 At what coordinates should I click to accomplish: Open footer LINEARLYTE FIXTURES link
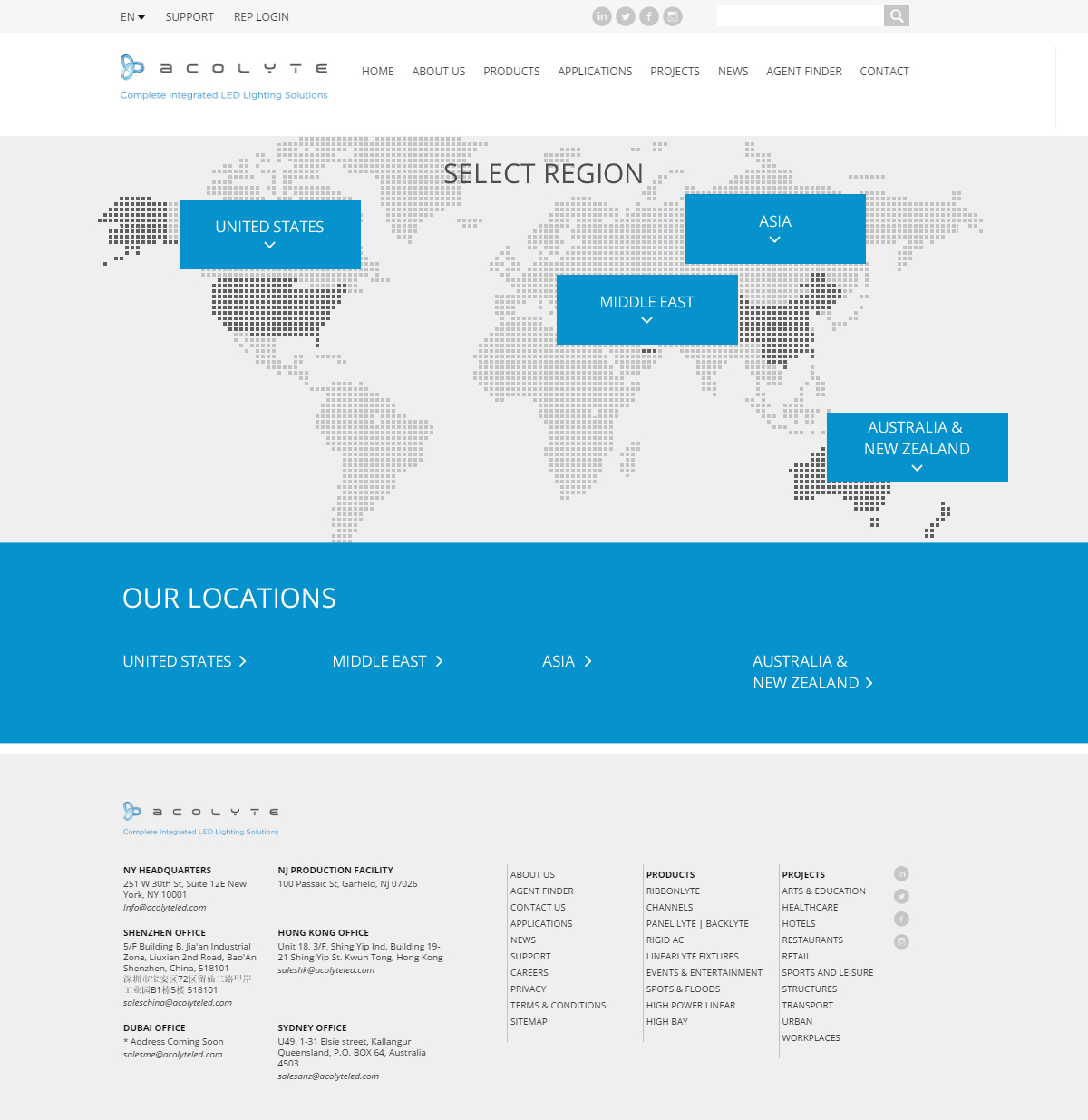coord(693,957)
